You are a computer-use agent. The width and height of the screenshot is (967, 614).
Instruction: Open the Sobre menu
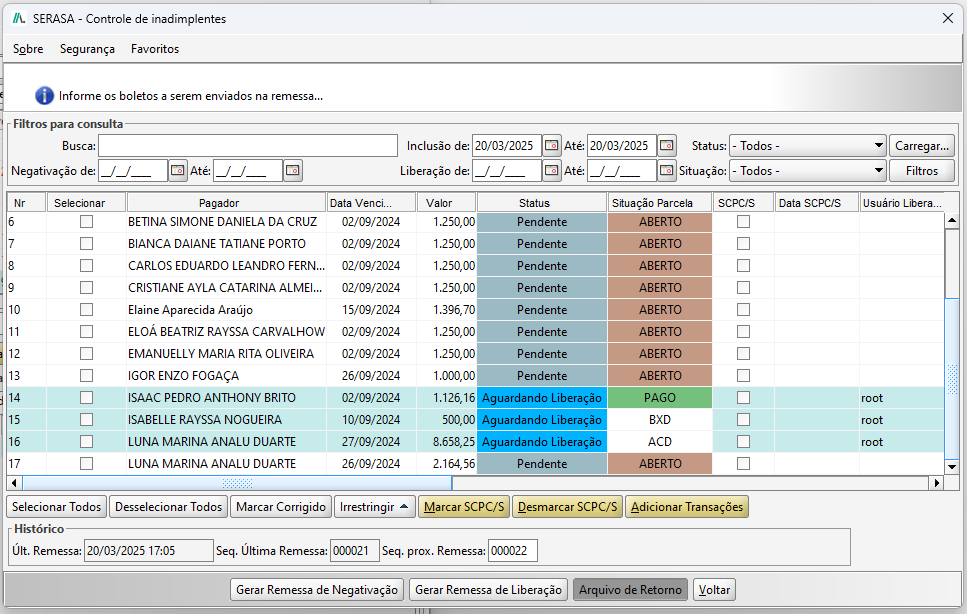click(x=28, y=49)
